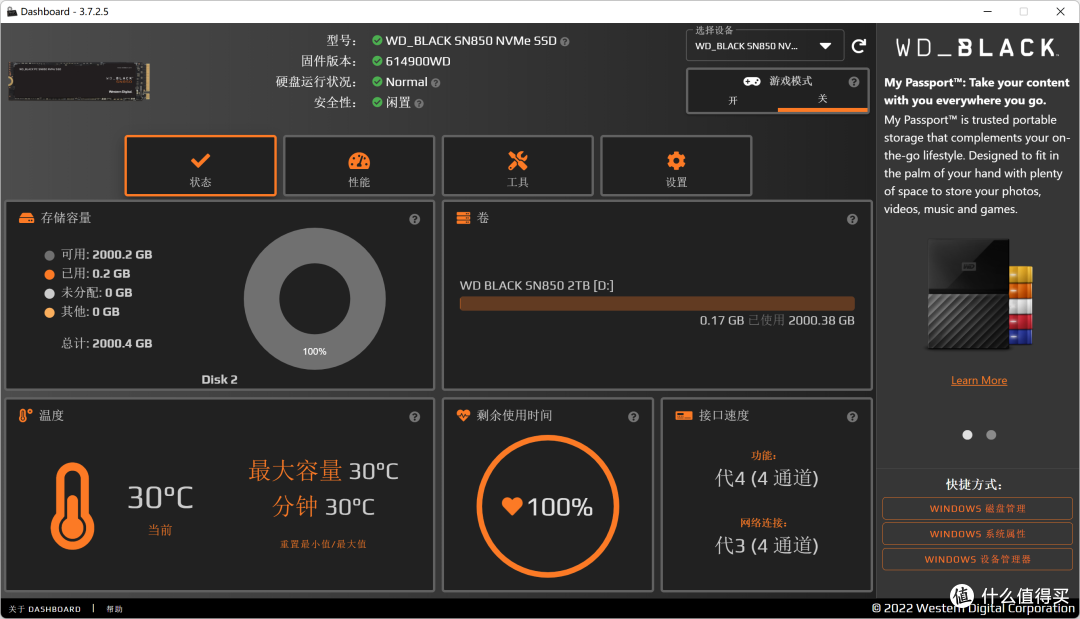
Task: Click the WD_BLACK logo
Action: 977,48
